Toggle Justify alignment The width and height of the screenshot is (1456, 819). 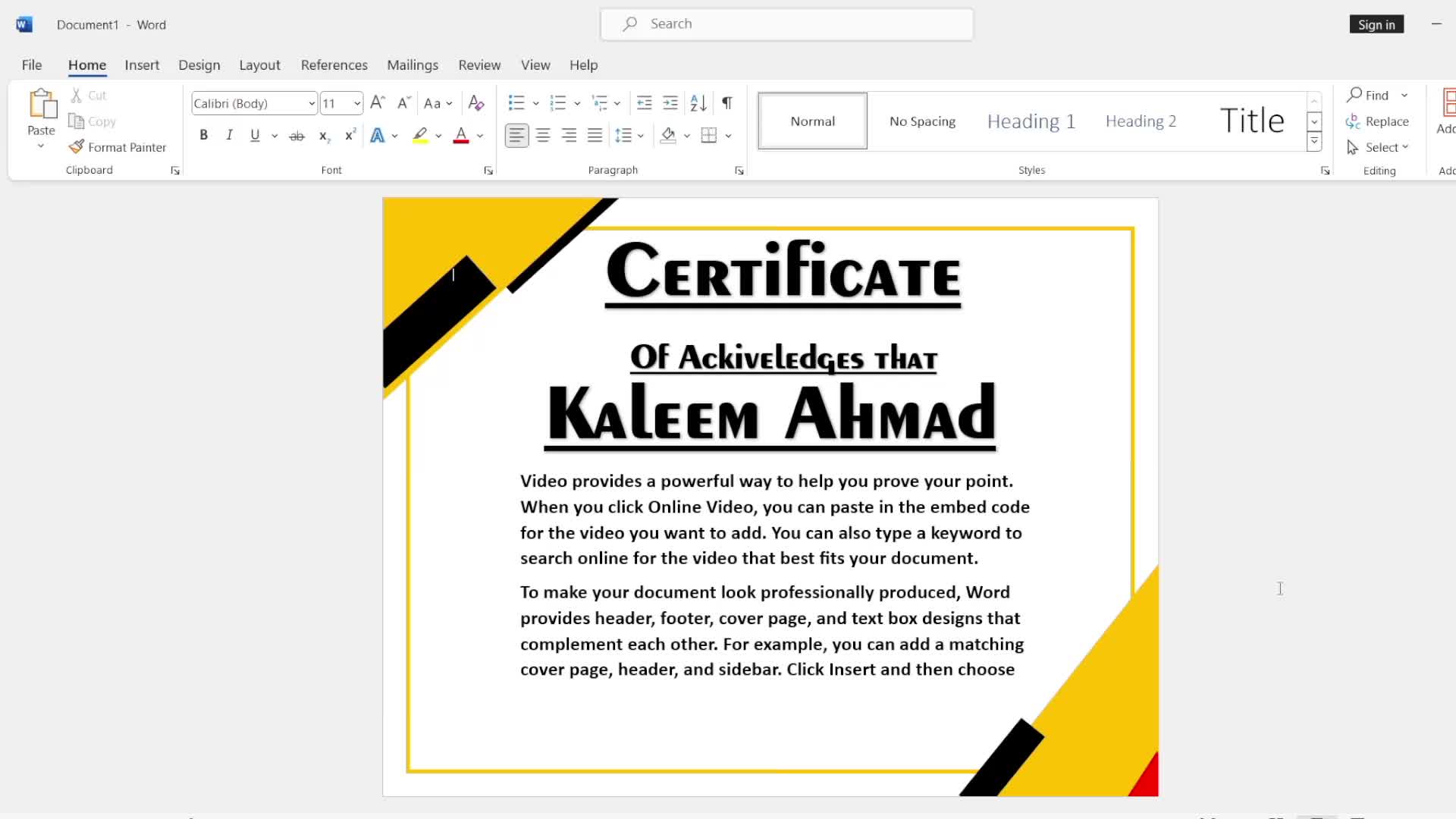tap(595, 136)
